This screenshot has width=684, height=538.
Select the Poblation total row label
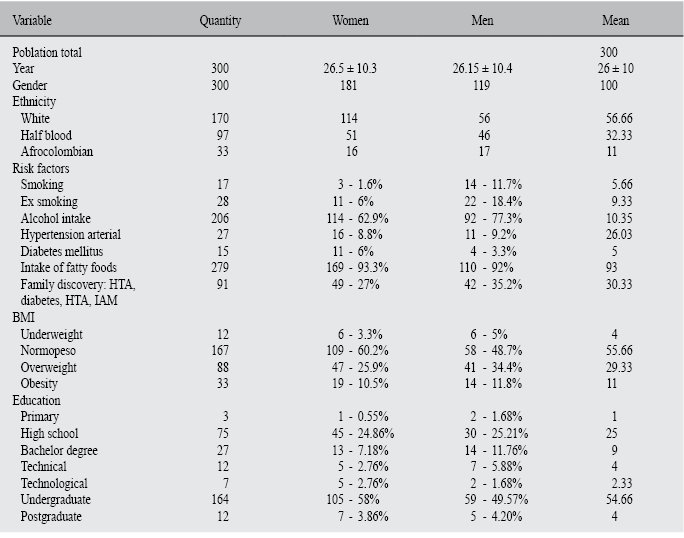[47, 52]
